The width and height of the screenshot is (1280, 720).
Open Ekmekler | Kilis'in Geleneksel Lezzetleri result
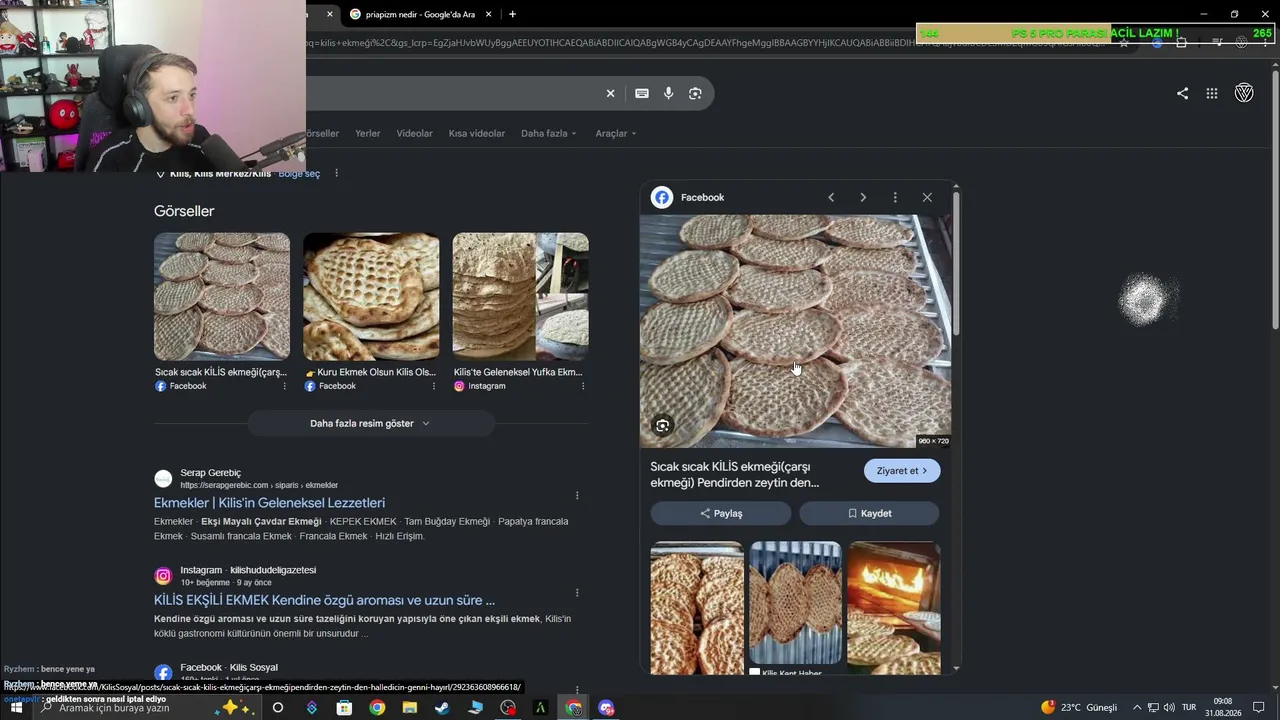(x=269, y=503)
